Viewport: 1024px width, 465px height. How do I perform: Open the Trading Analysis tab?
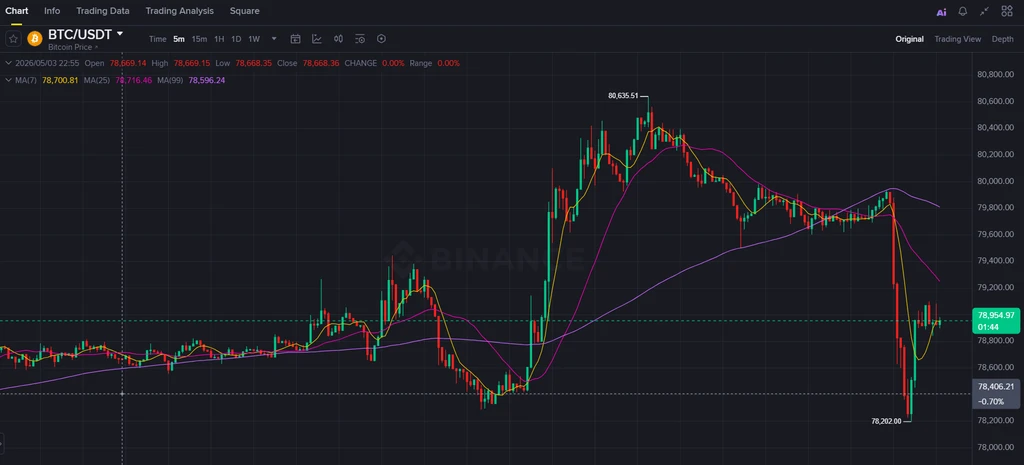(180, 11)
